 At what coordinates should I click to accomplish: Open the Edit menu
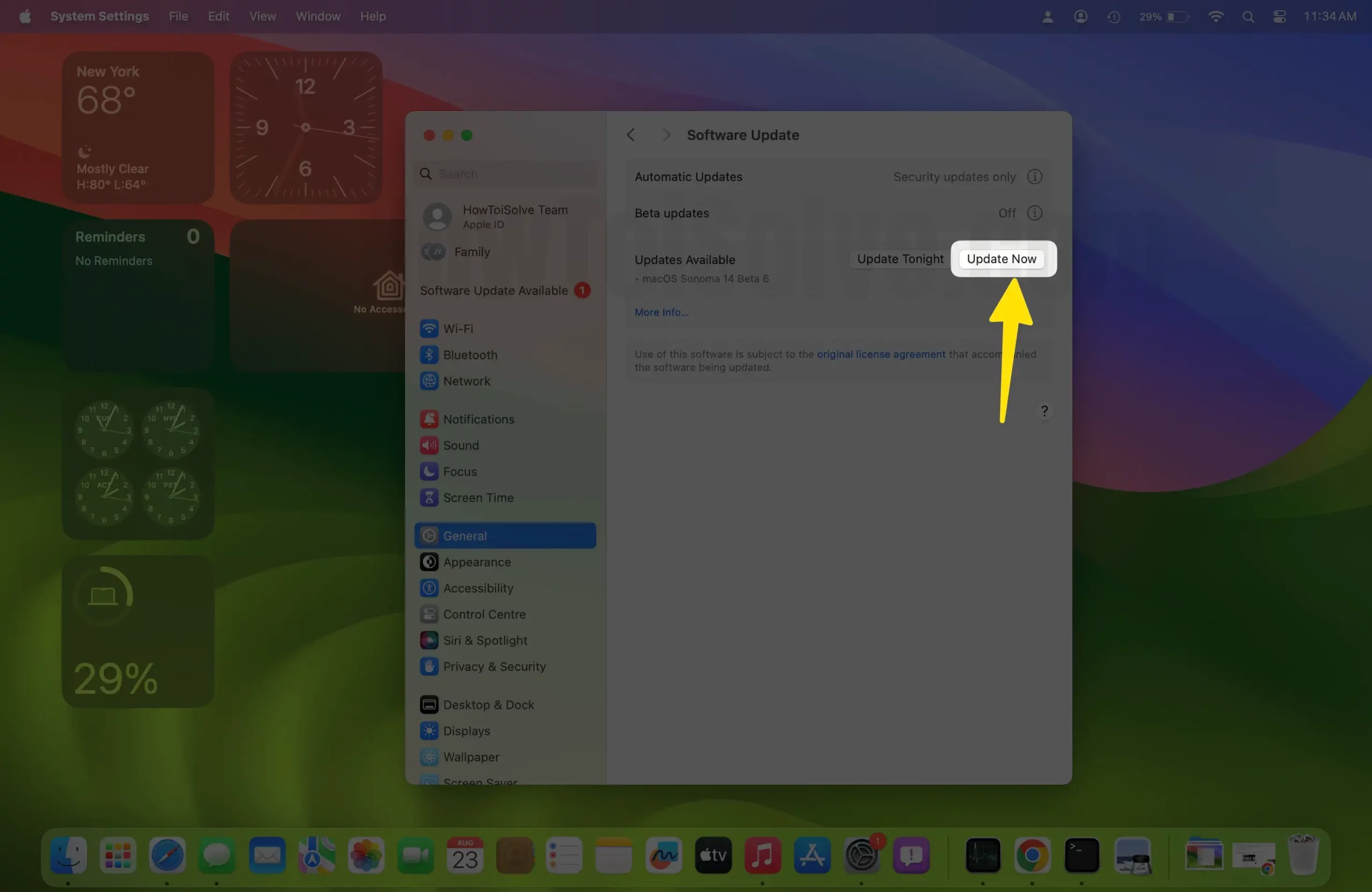pos(219,16)
